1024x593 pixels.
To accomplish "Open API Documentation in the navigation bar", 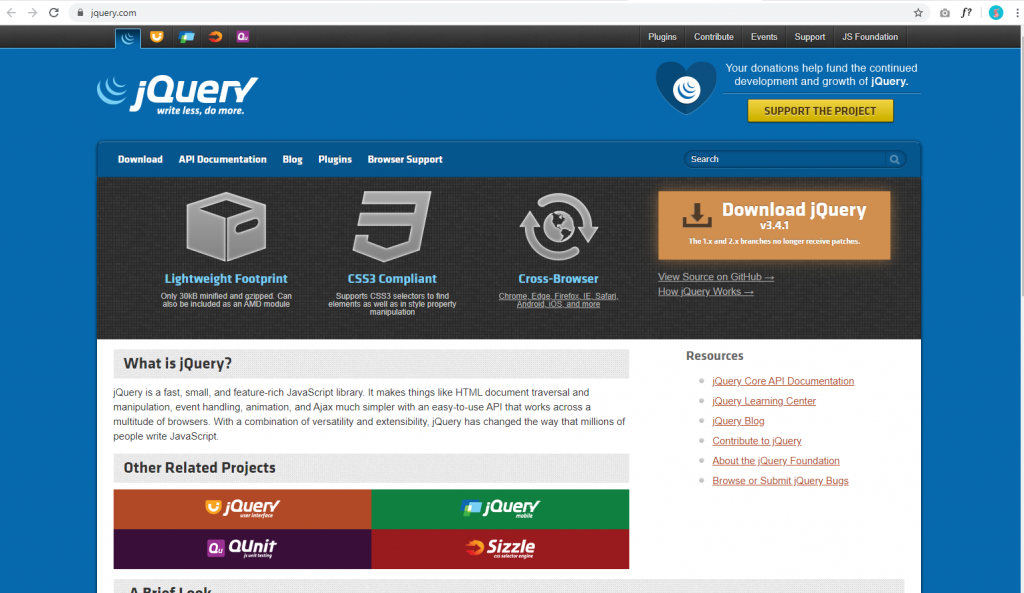I will click(223, 159).
